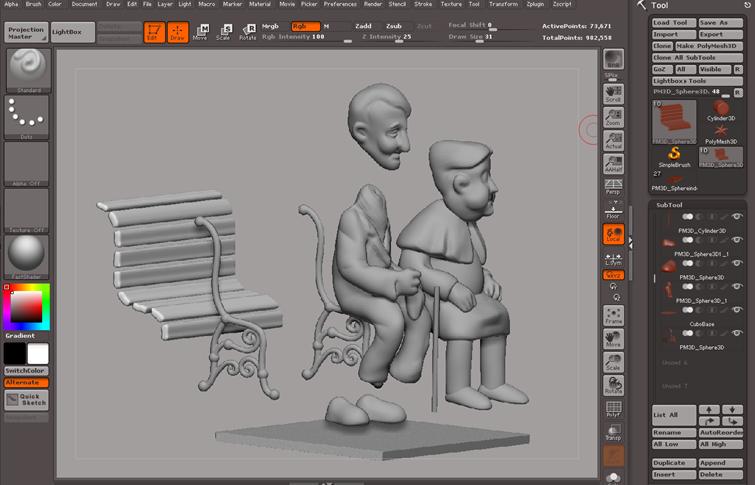Image resolution: width=755 pixels, height=485 pixels.
Task: Click the main color picker square
Action: pyautogui.click(x=26, y=308)
